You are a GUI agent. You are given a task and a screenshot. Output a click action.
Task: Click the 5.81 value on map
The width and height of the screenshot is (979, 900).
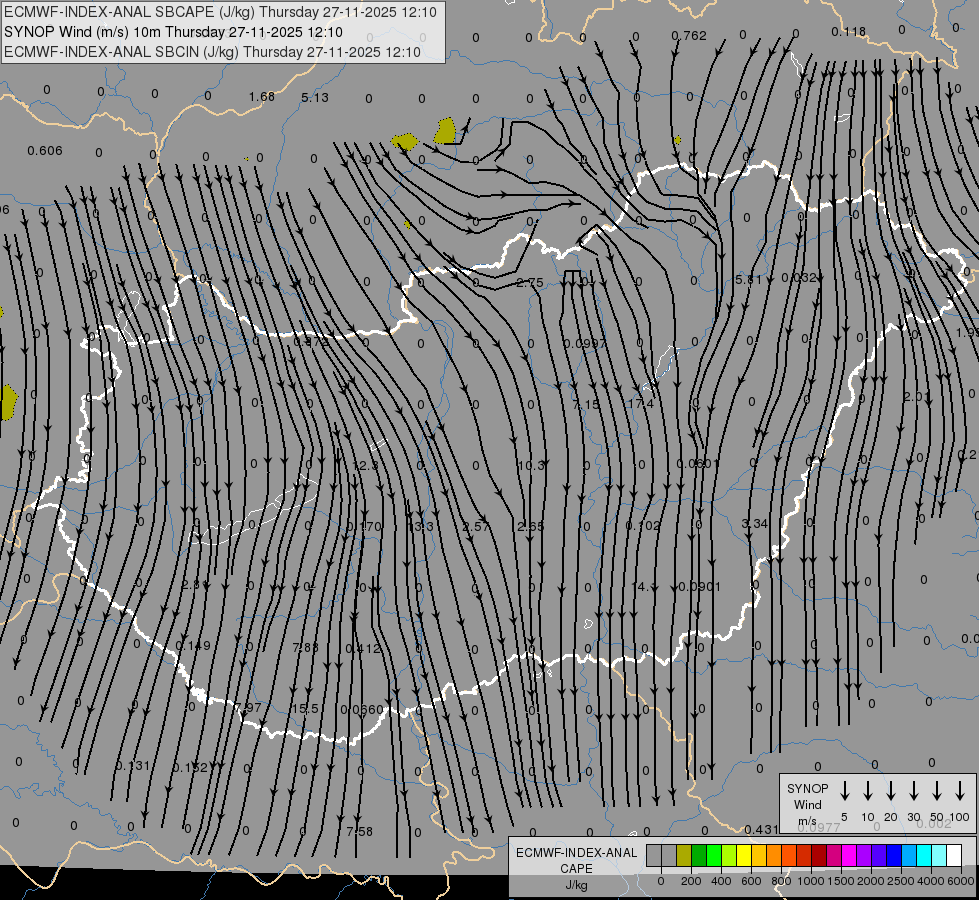[x=749, y=280]
